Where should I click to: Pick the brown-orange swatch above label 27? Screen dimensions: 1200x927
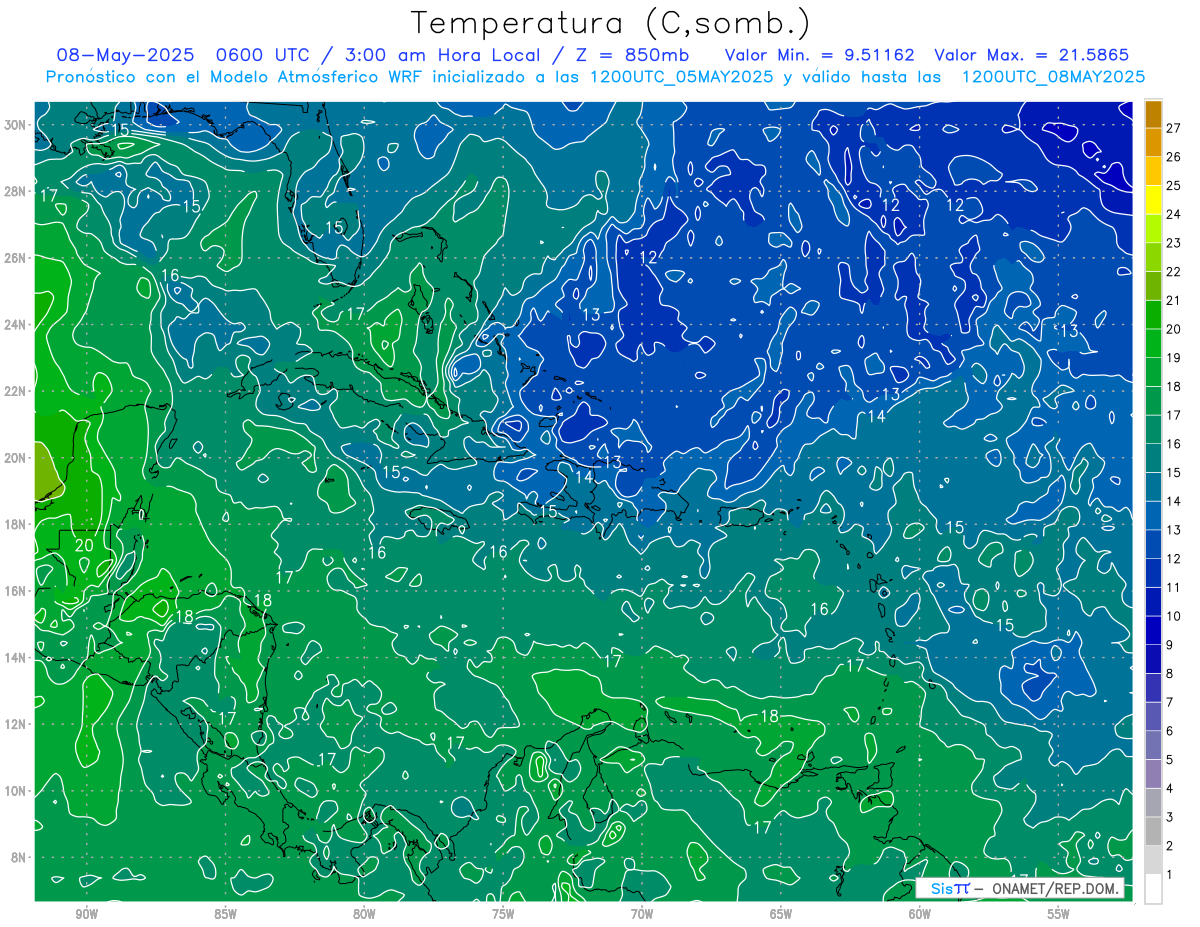coord(1153,114)
